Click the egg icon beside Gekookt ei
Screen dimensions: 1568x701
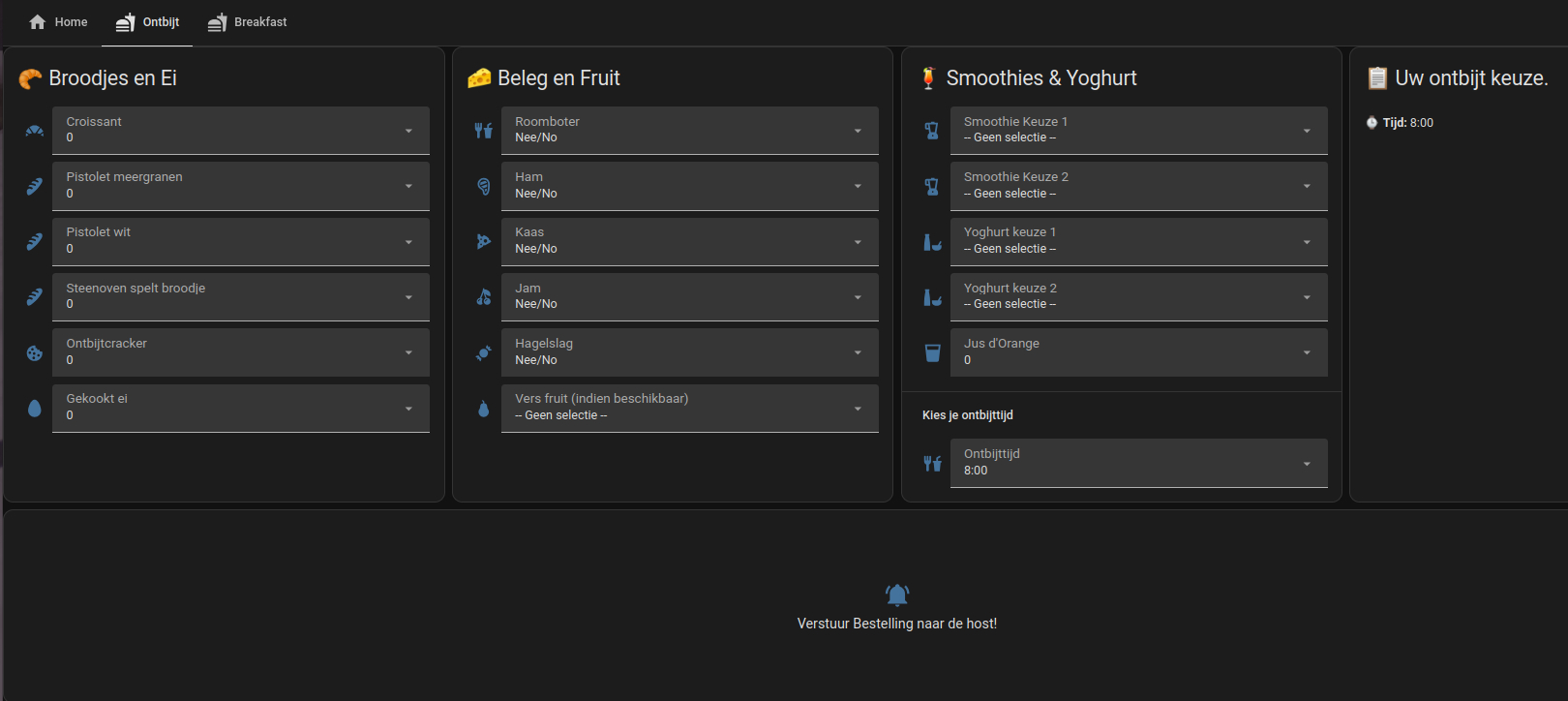pyautogui.click(x=35, y=409)
